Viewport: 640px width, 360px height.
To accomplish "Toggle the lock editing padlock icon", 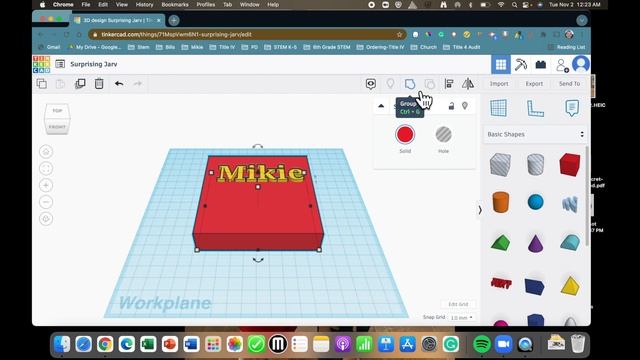I will (x=451, y=106).
